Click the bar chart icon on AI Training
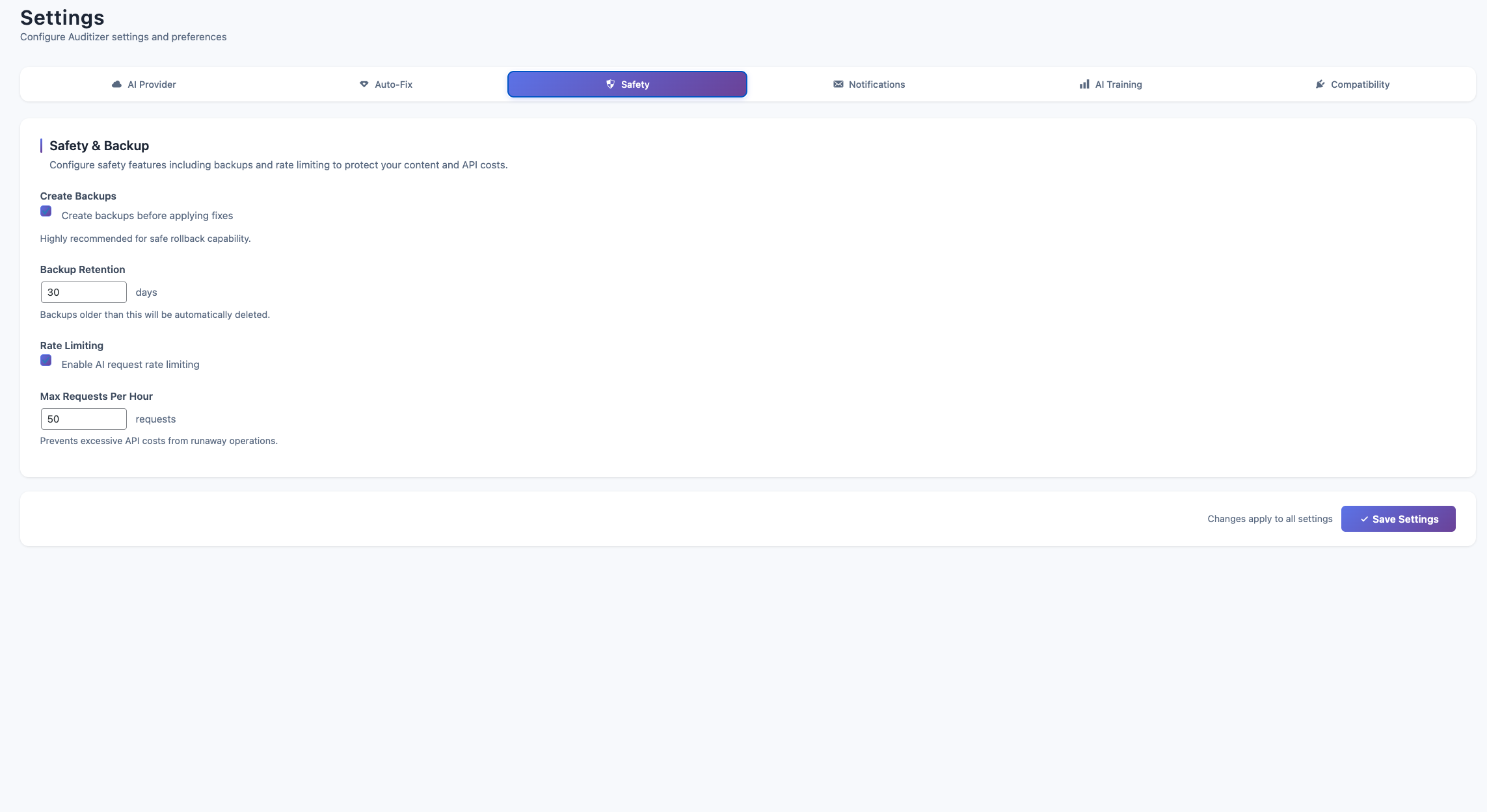 (x=1084, y=85)
